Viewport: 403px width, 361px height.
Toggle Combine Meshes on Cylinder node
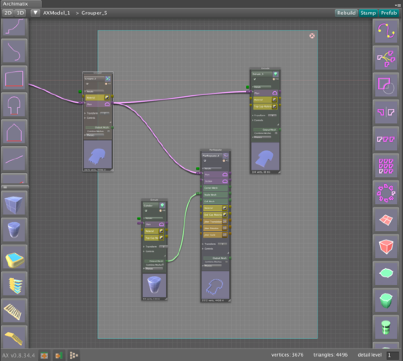click(163, 265)
